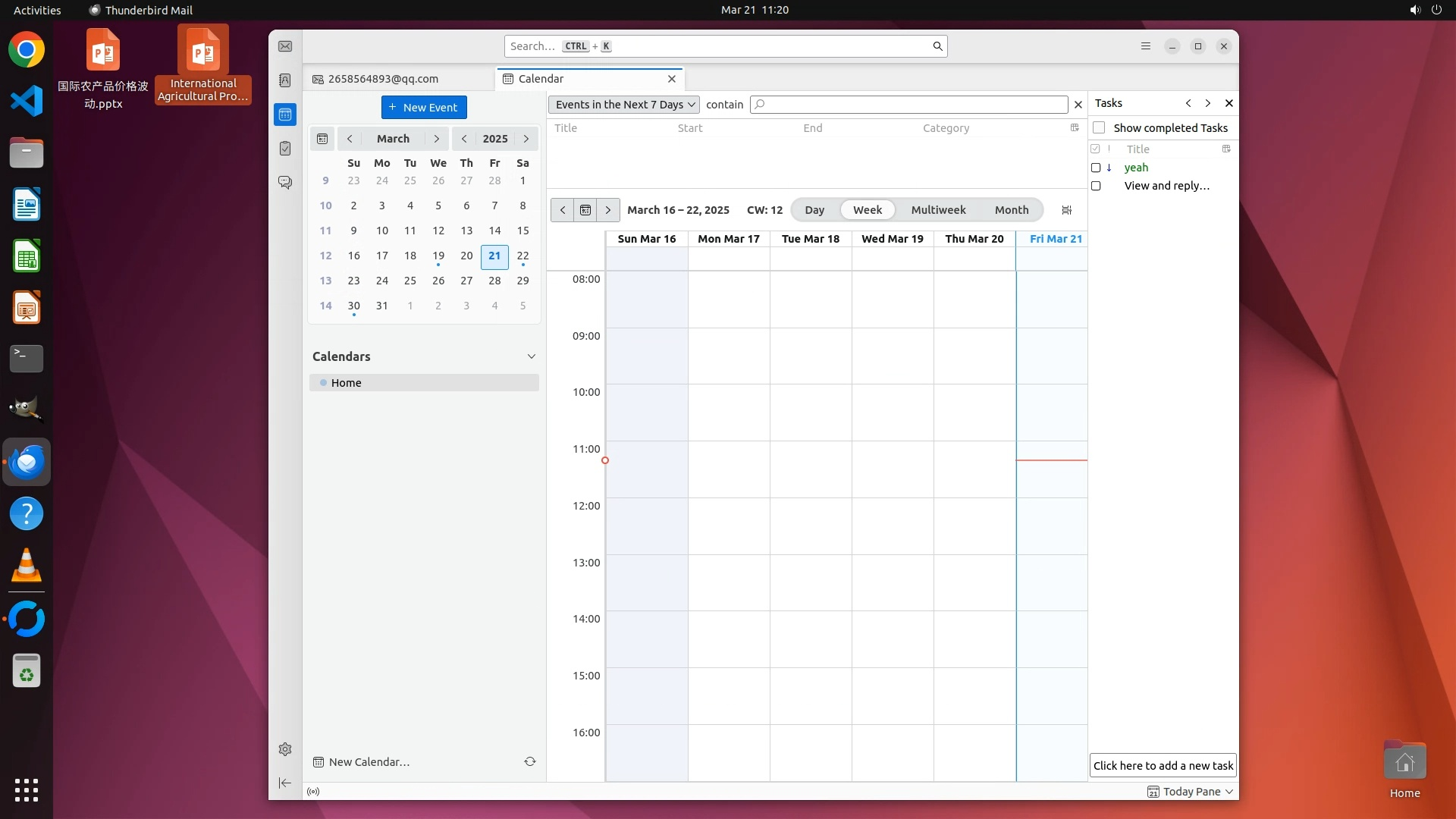1456x819 pixels.
Task: Collapse the spaces toolbar arrow icon
Action: [x=285, y=783]
